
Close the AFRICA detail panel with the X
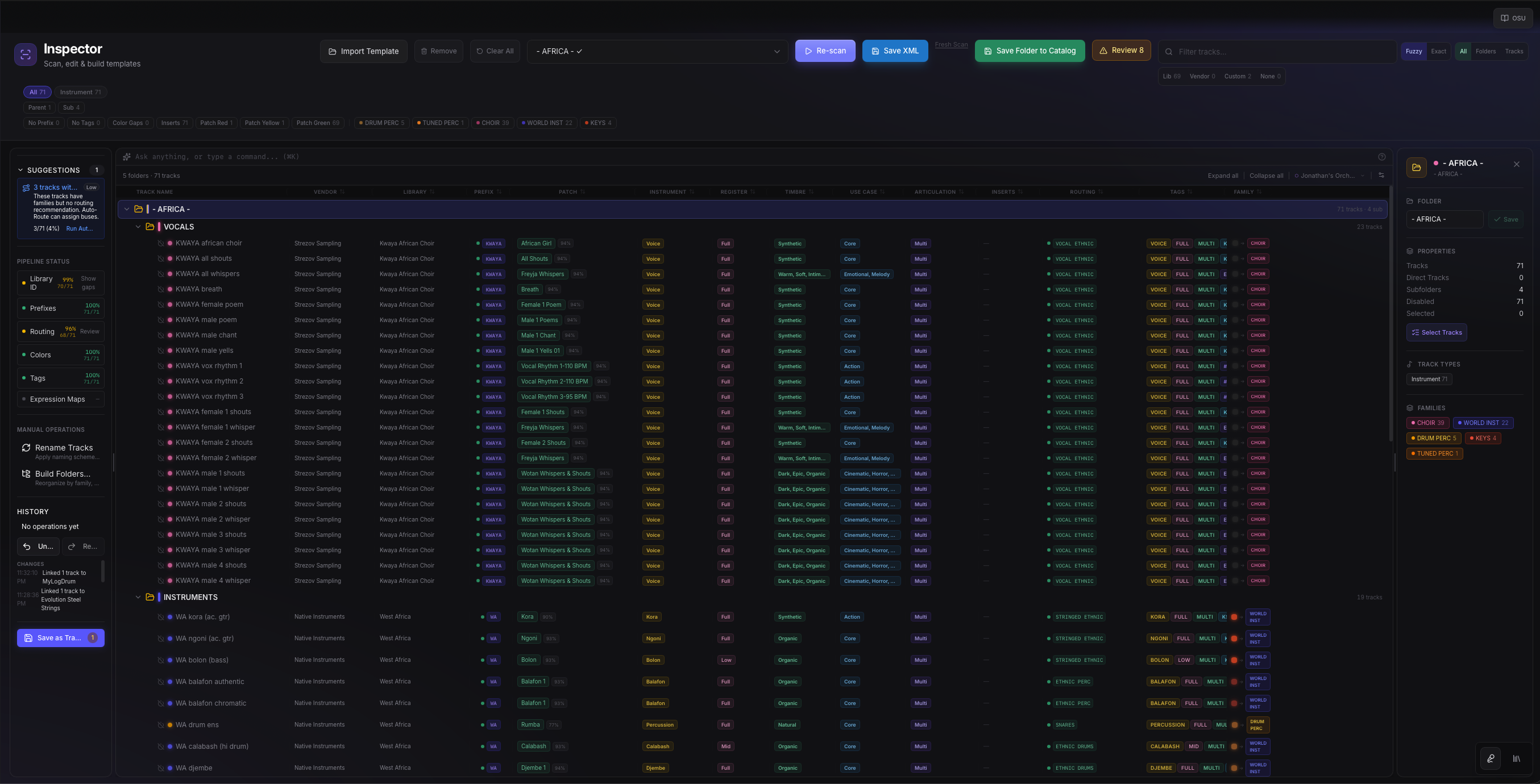coord(1516,164)
